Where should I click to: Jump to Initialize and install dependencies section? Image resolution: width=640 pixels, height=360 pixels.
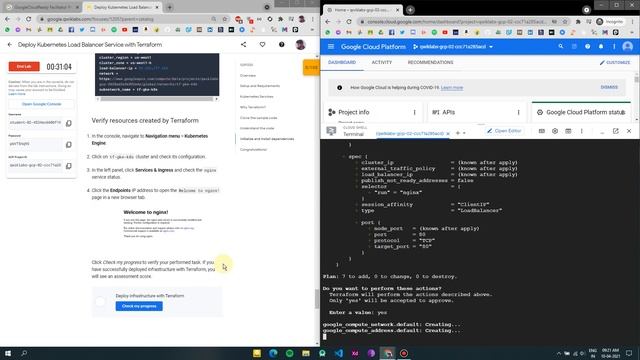coord(267,139)
